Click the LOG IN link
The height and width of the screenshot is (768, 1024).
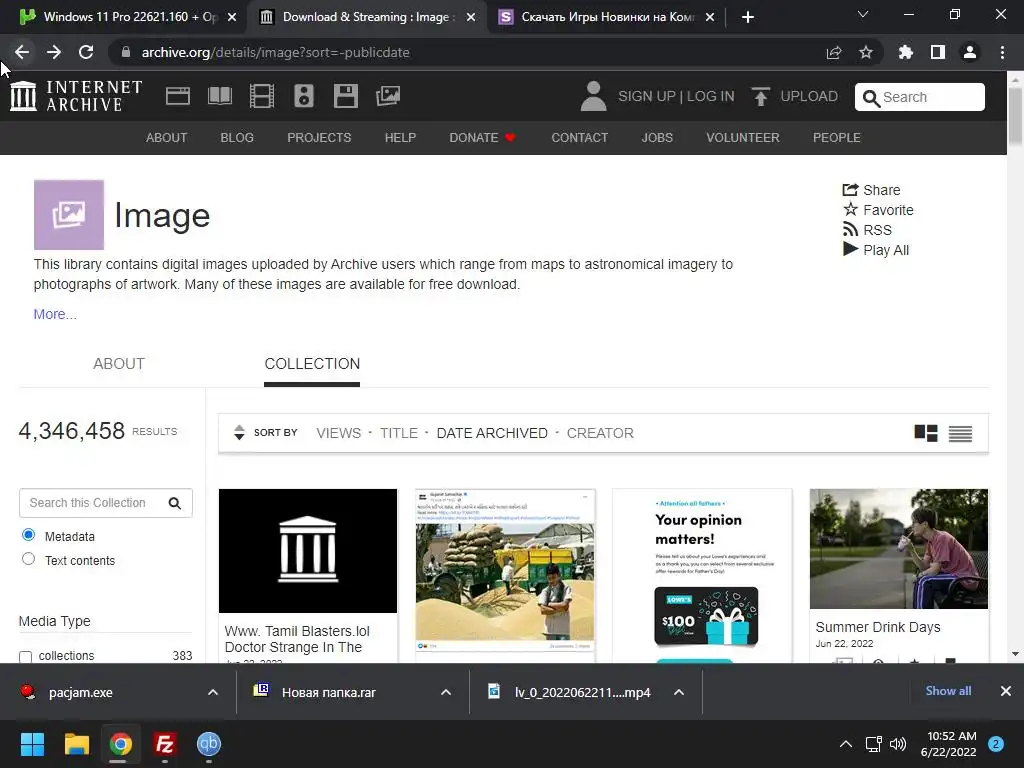point(711,96)
